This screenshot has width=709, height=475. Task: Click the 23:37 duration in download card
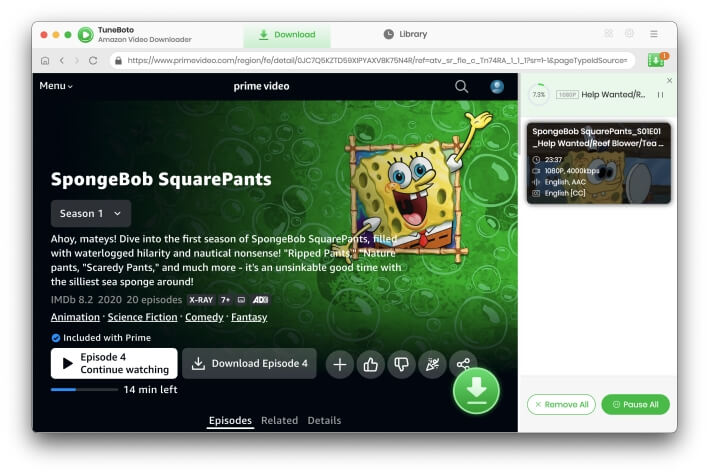[x=553, y=160]
